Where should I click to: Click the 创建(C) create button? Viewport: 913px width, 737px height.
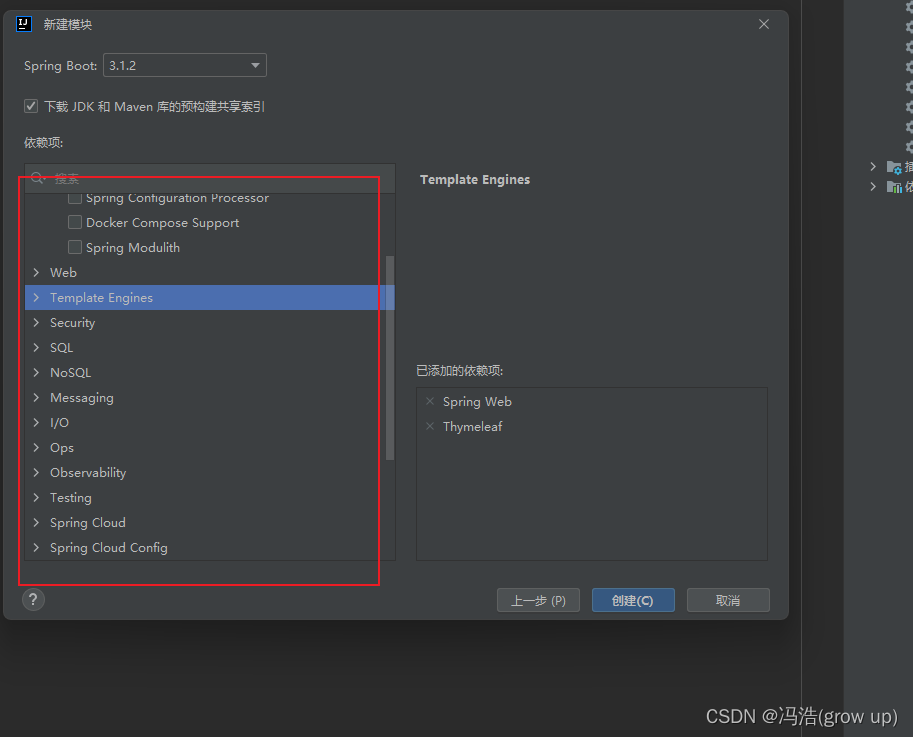pyautogui.click(x=633, y=600)
